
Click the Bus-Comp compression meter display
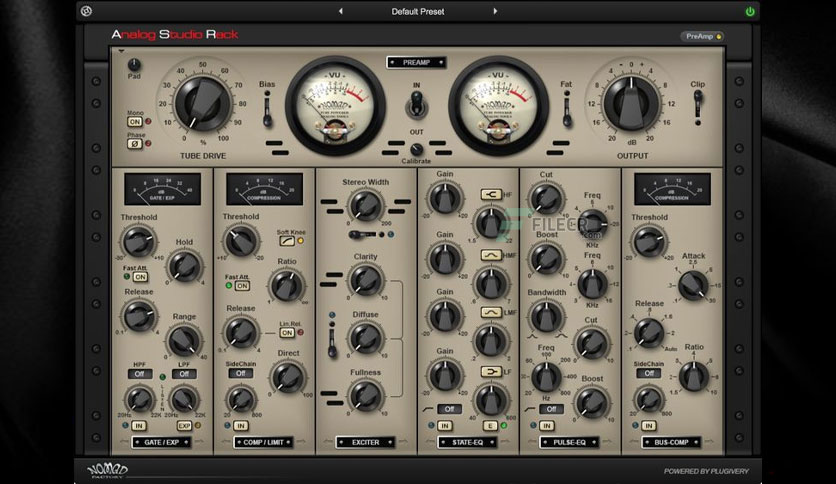click(672, 189)
